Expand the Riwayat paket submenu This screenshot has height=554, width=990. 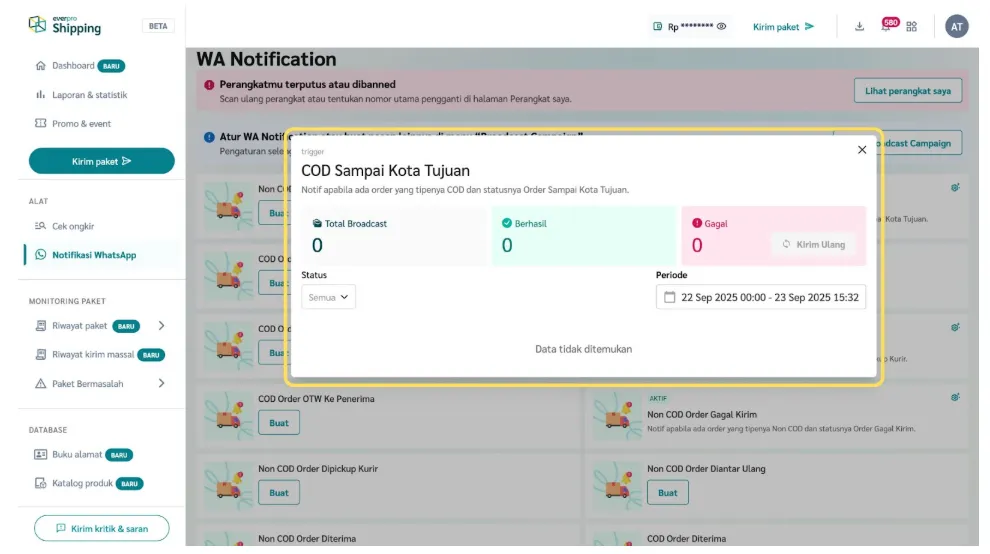162,326
